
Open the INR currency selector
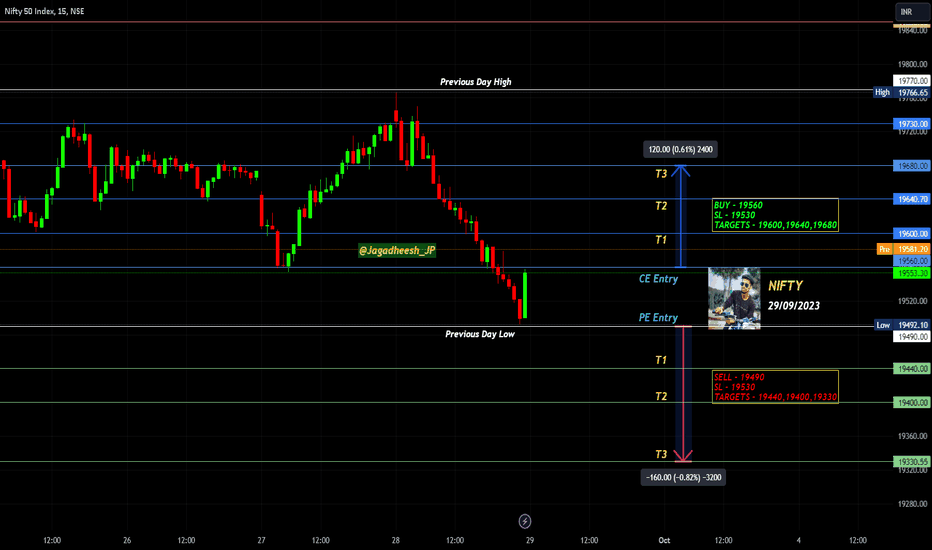912,12
